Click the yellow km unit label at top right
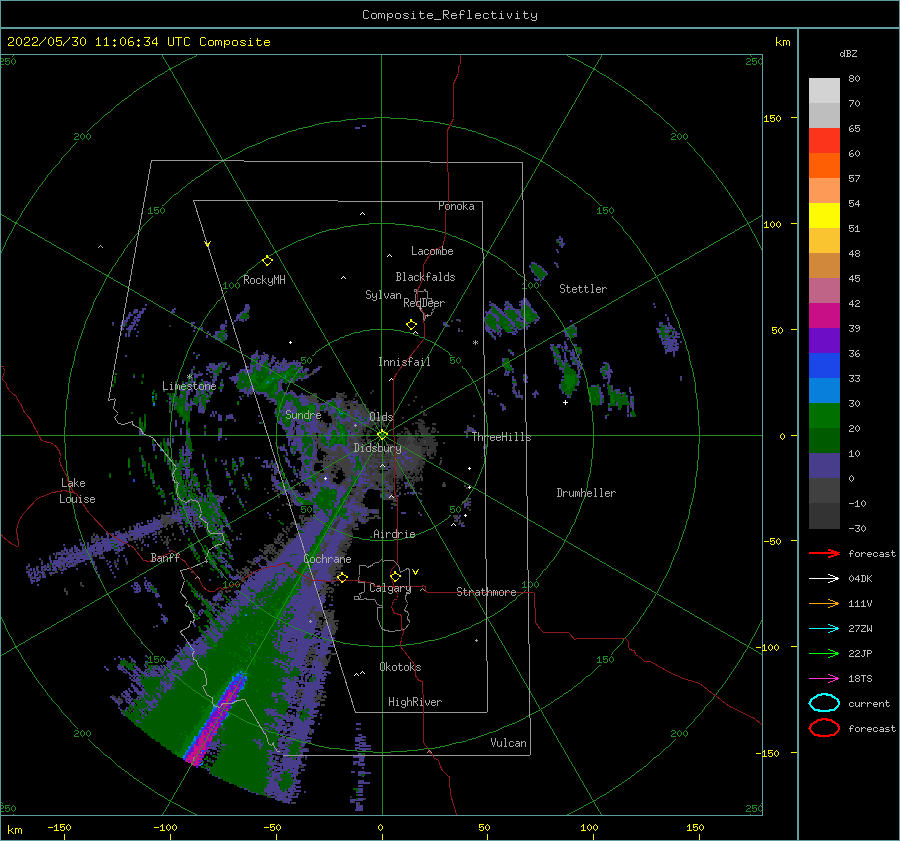Viewport: 900px width, 841px height. pyautogui.click(x=782, y=42)
